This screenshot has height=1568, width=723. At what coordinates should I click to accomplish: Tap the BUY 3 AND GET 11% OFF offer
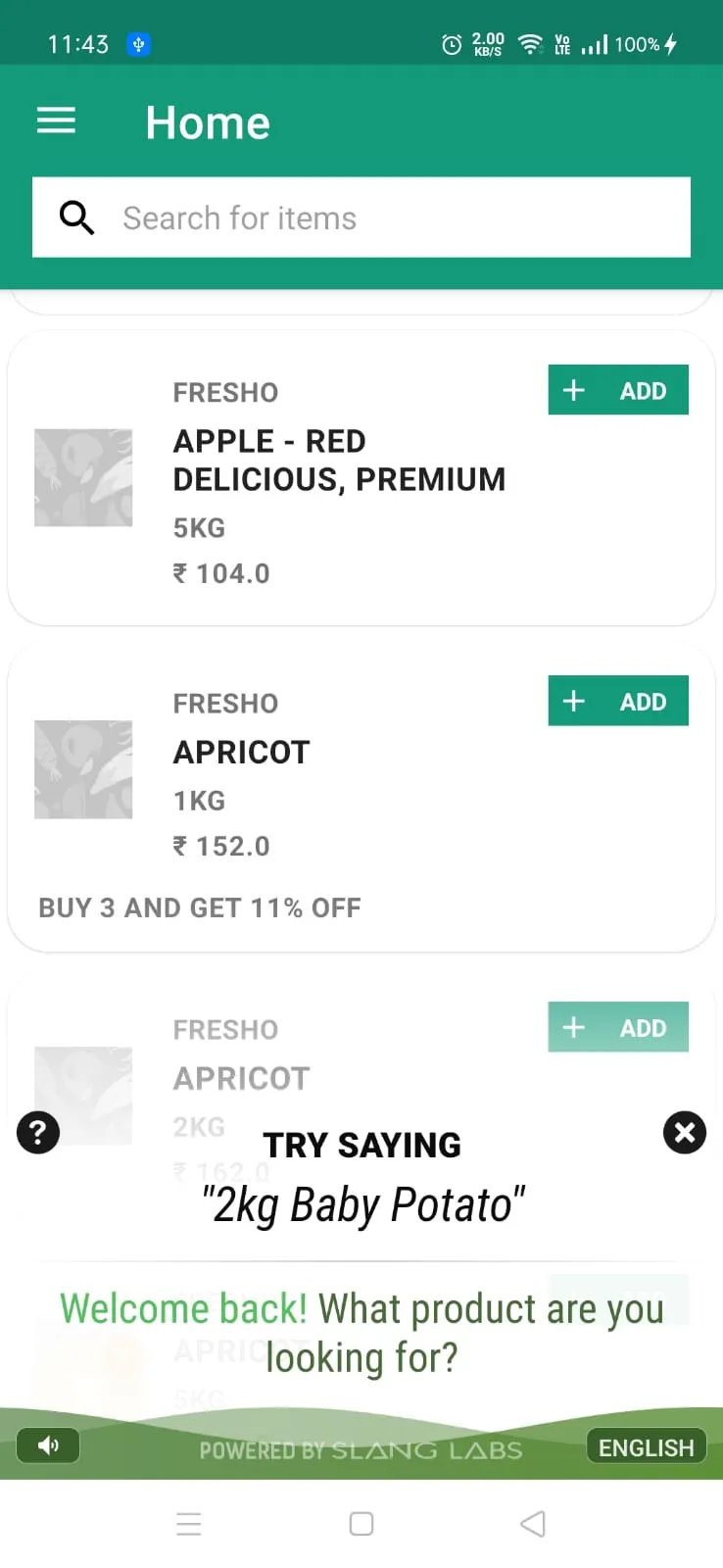click(200, 907)
